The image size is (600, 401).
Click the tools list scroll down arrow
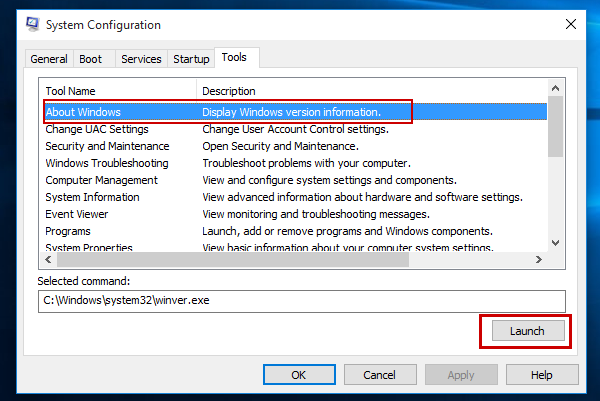click(556, 243)
